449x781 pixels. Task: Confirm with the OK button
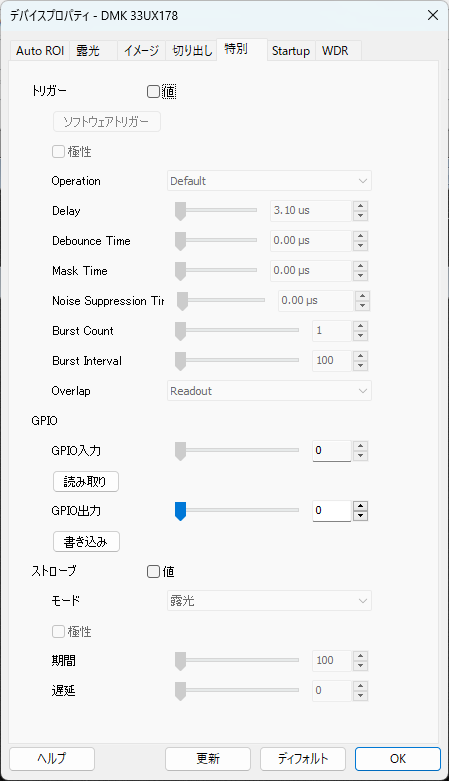[398, 759]
